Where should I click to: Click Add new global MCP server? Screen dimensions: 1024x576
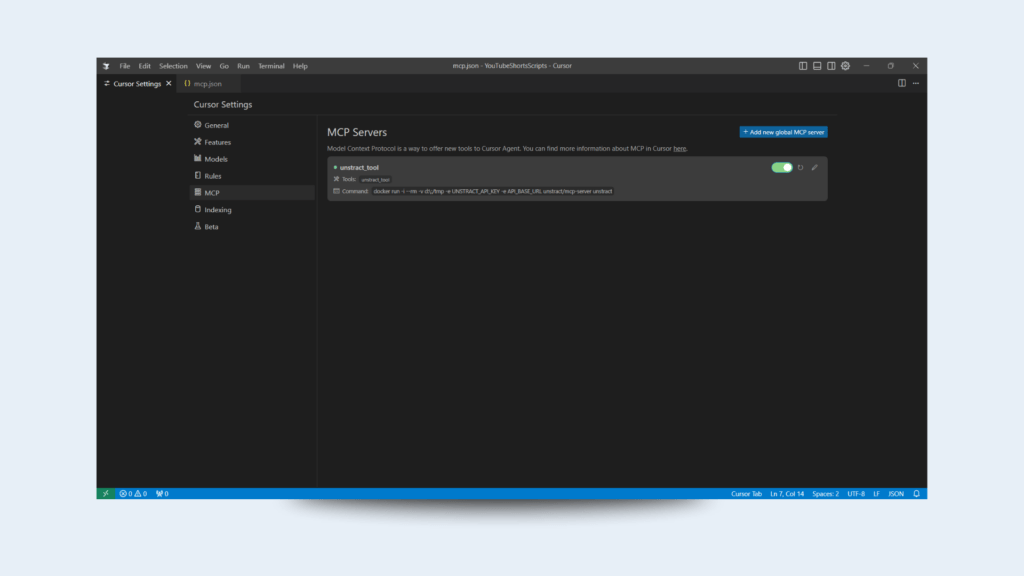(x=783, y=132)
